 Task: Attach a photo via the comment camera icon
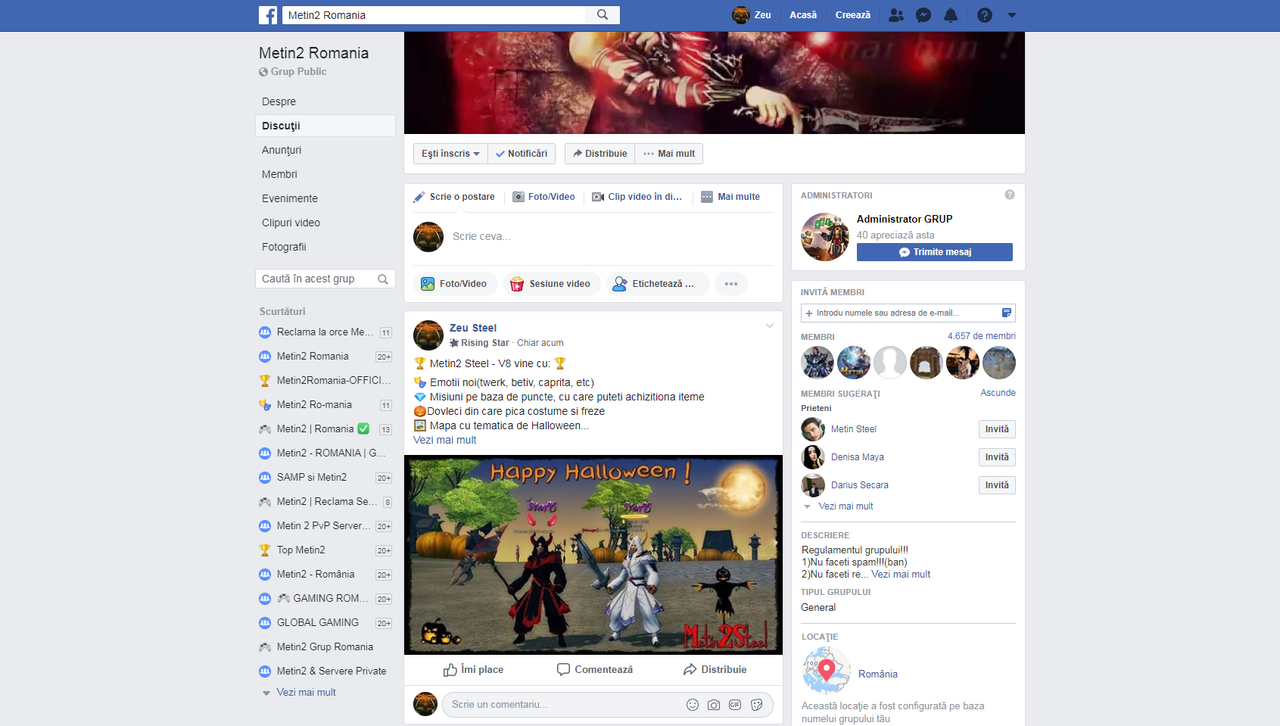click(x=713, y=704)
